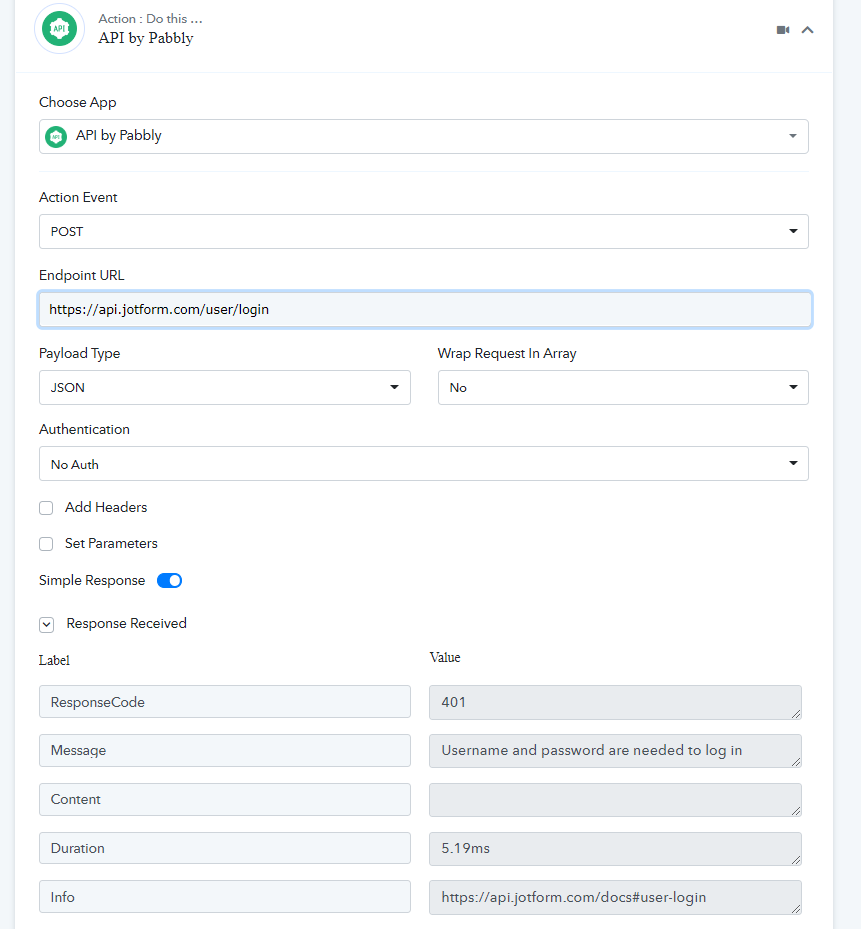Viewport: 861px width, 929px height.
Task: Check the Add Headers checkbox
Action: 46,508
